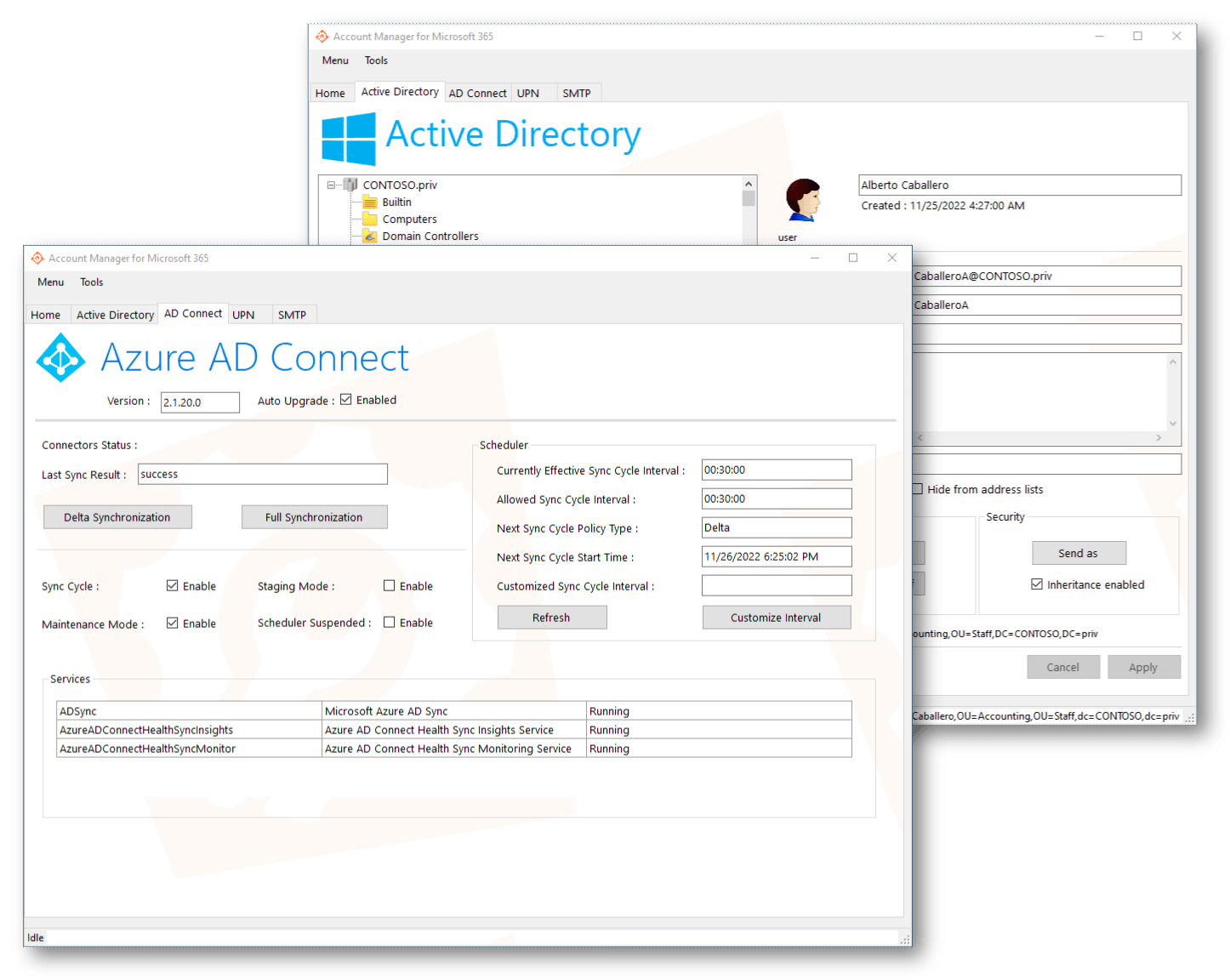Screen dimensions: 1230x980
Task: Click Currently Effective Sync Cycle Interval field
Action: pyautogui.click(x=777, y=470)
